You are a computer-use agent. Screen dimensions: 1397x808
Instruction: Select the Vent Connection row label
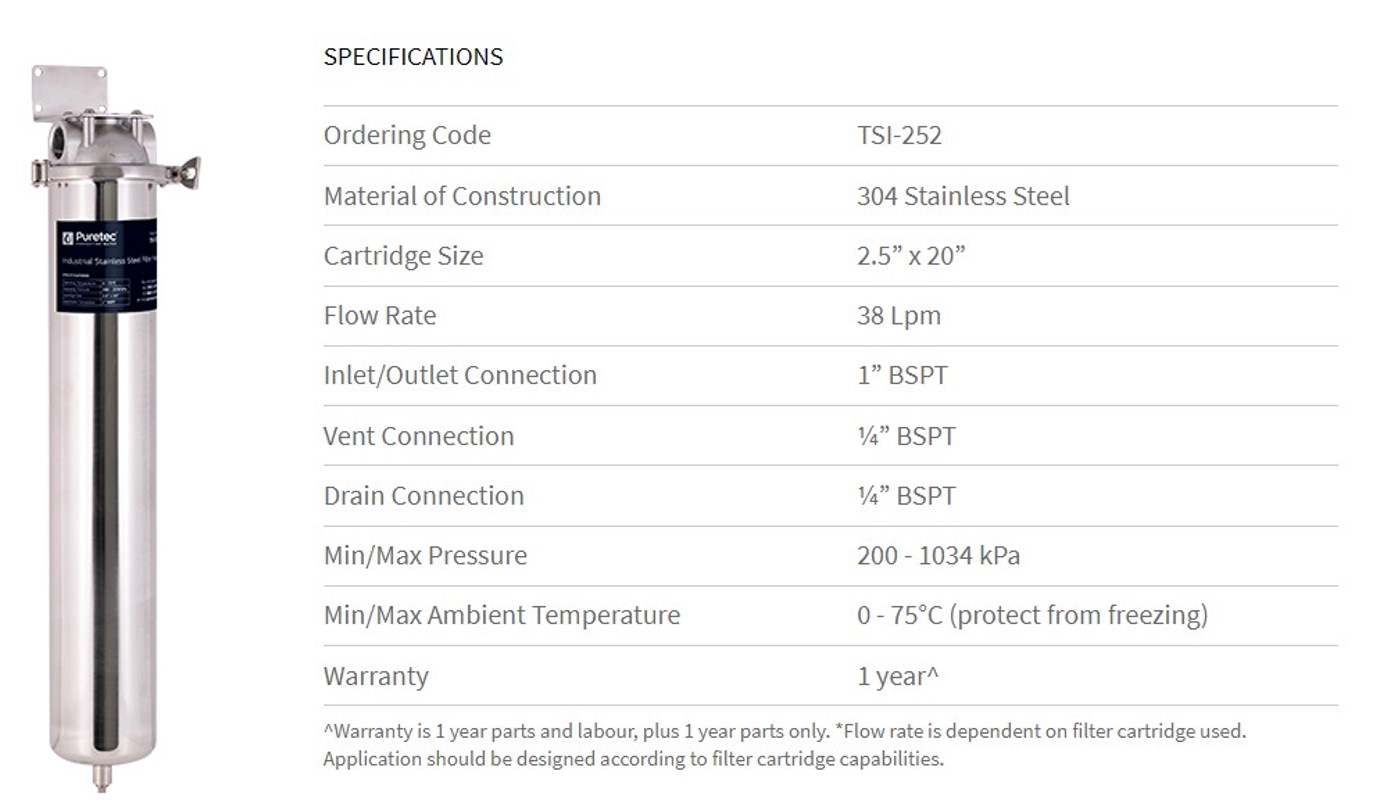pos(418,435)
